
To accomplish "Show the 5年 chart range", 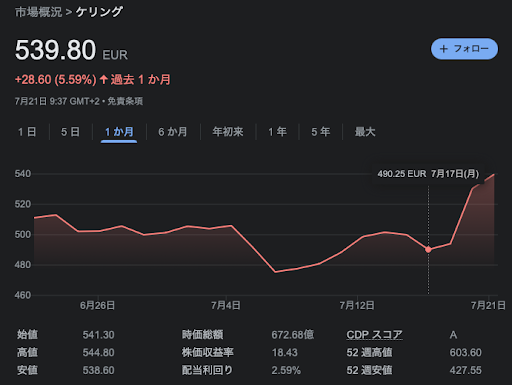I will pos(321,132).
